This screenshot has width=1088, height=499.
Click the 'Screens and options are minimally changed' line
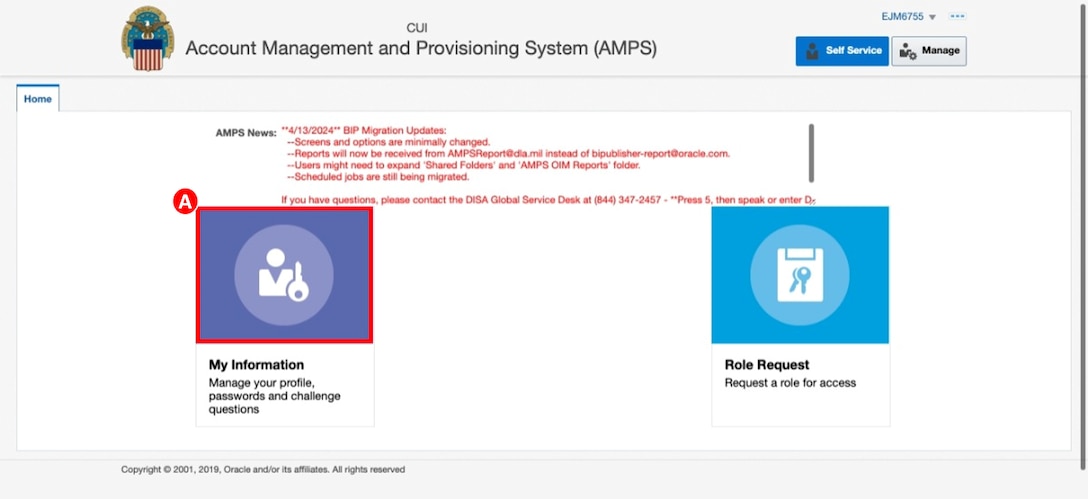[x=389, y=142]
